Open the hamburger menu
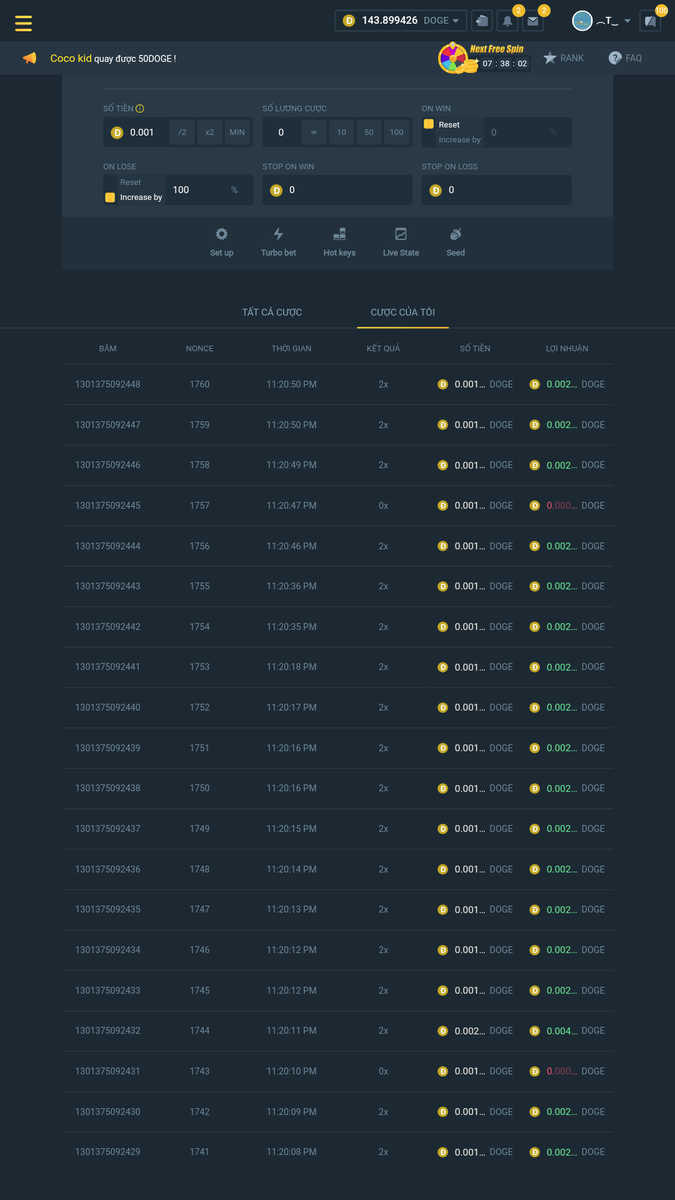The height and width of the screenshot is (1200, 675). (23, 23)
